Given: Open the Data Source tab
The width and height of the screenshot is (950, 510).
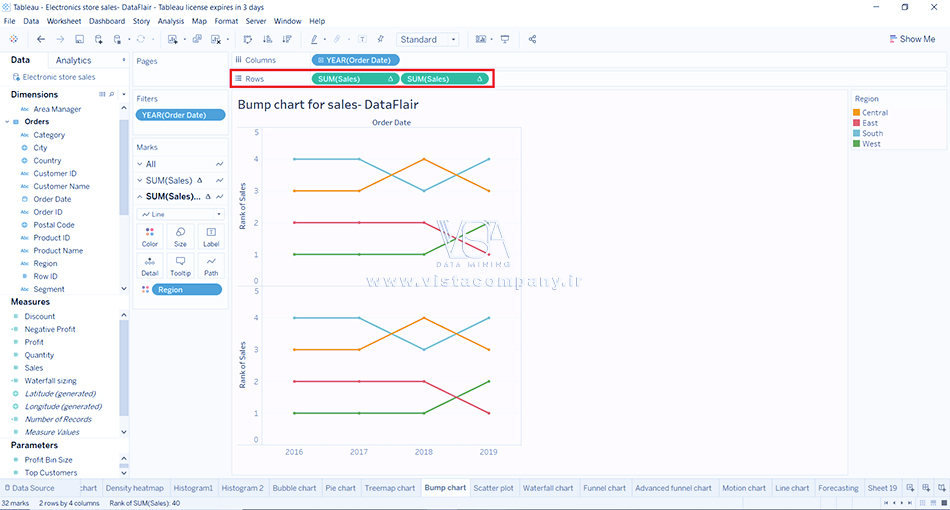Looking at the screenshot, I should tap(30, 488).
